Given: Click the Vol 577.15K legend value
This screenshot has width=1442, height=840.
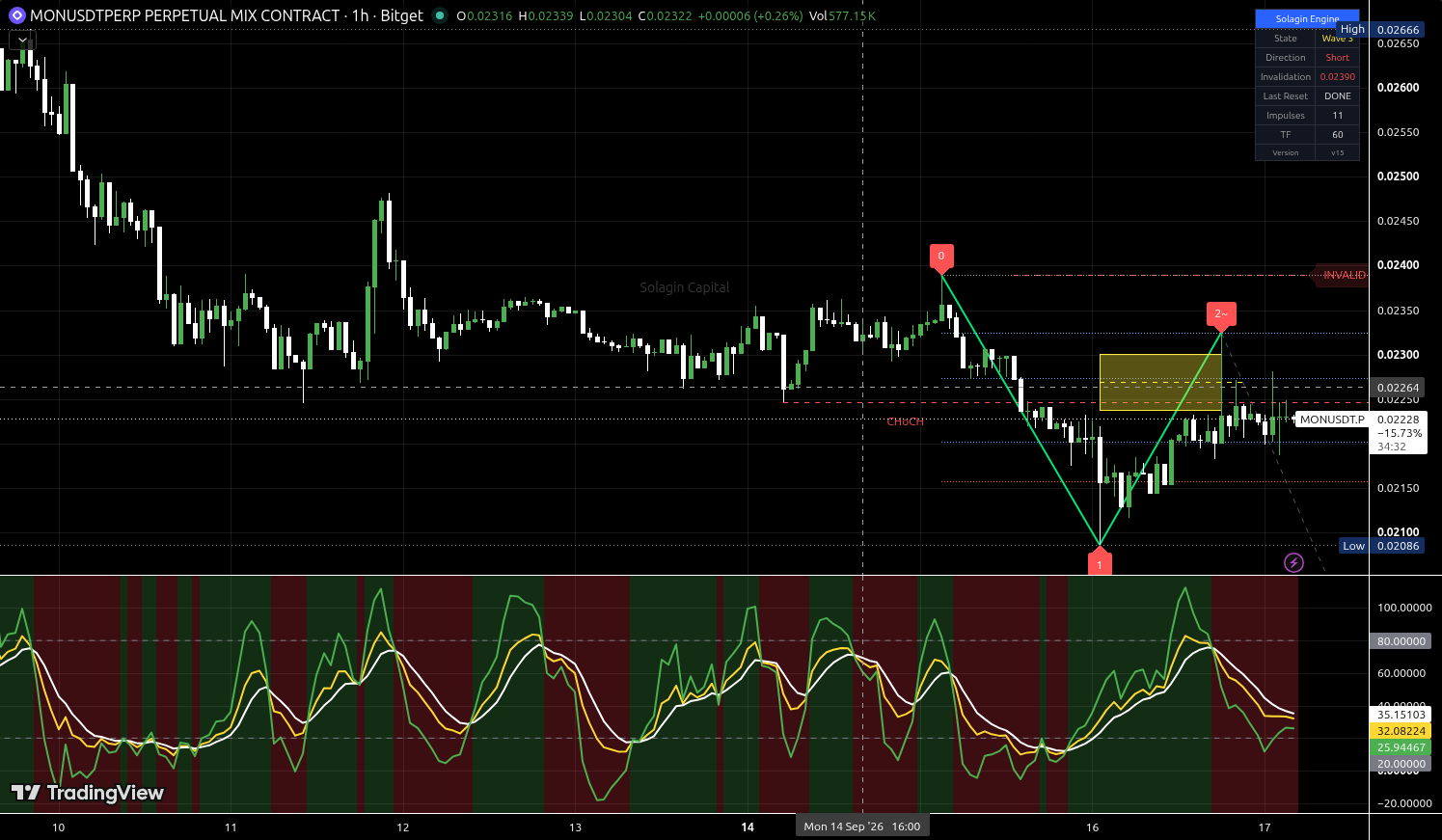Looking at the screenshot, I should 842,15.
